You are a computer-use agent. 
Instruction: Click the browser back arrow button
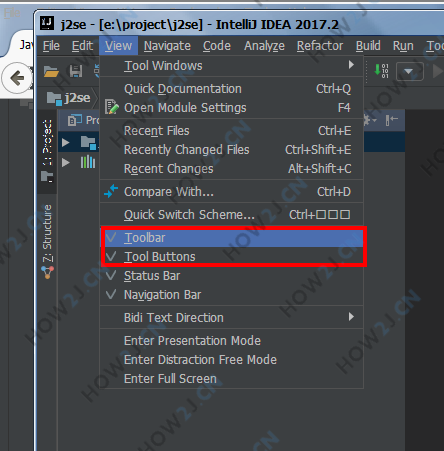17,78
